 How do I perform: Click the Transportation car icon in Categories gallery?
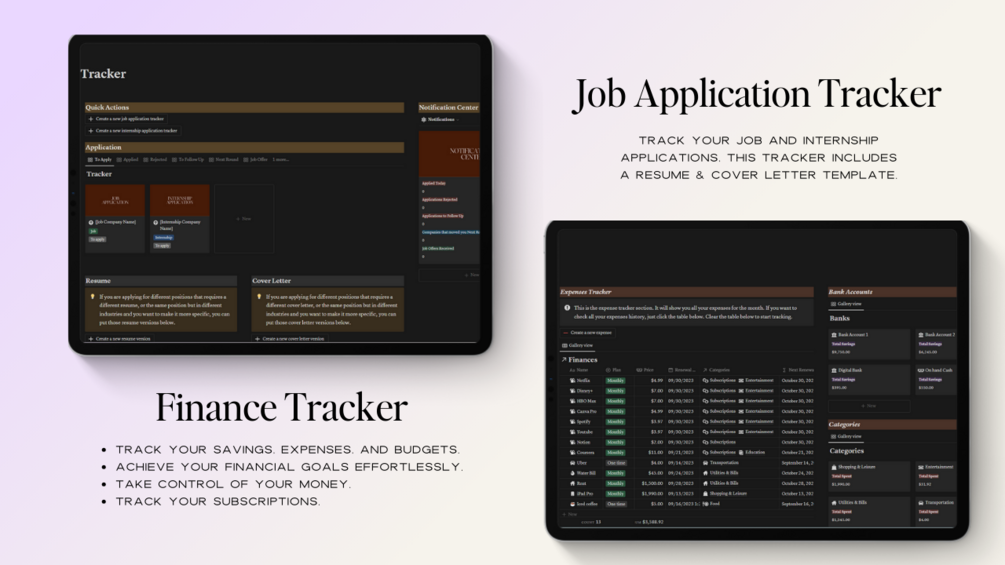pyautogui.click(x=921, y=503)
